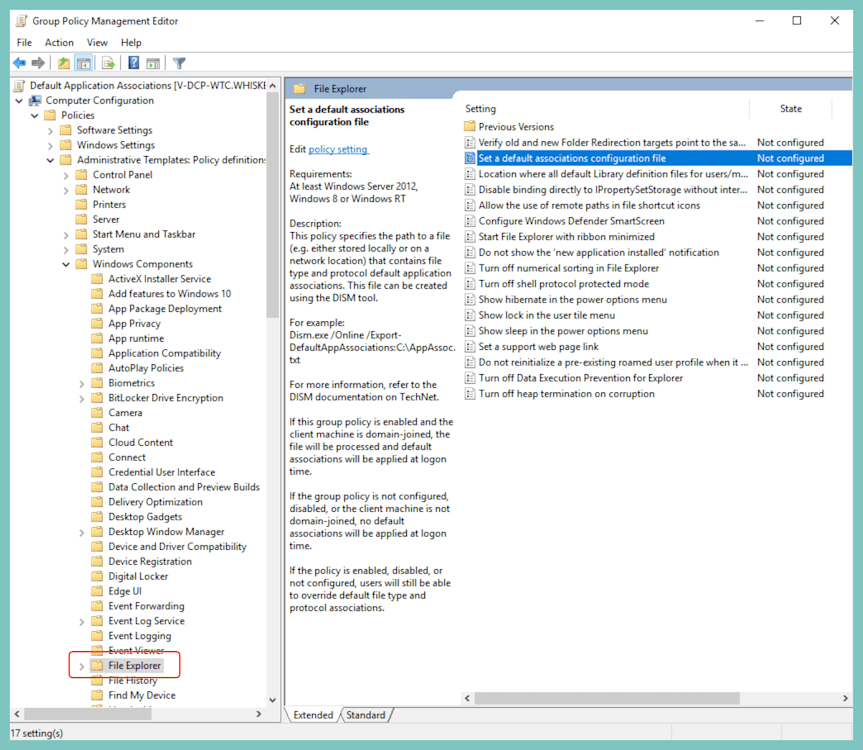
Task: Click the back navigation arrow in the toolbar
Action: point(19,63)
